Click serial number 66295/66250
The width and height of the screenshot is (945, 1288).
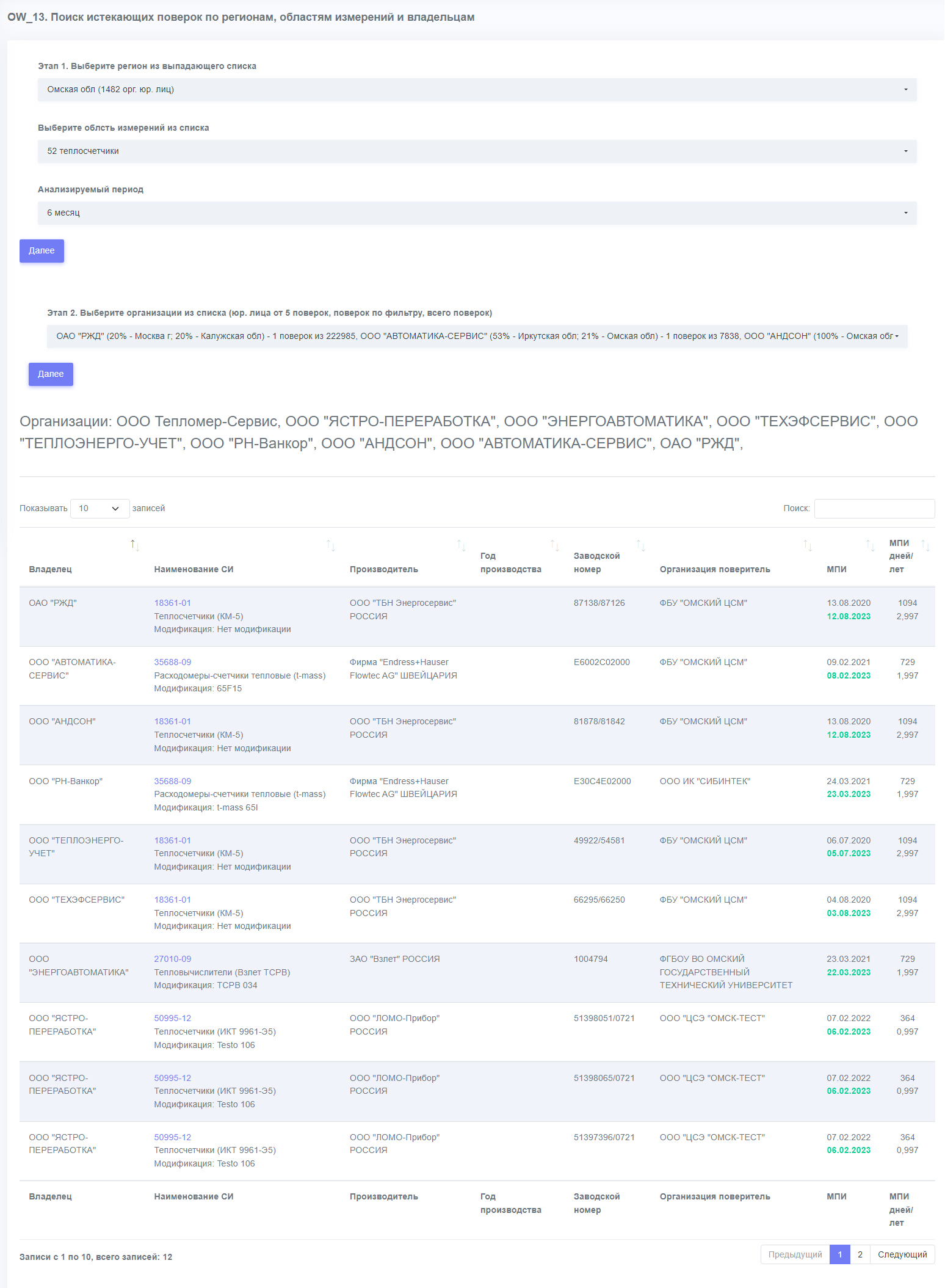599,900
